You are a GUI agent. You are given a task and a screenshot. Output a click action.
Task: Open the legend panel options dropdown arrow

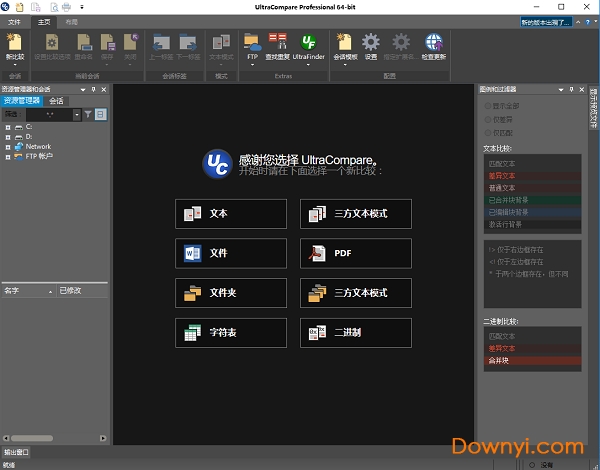point(561,90)
